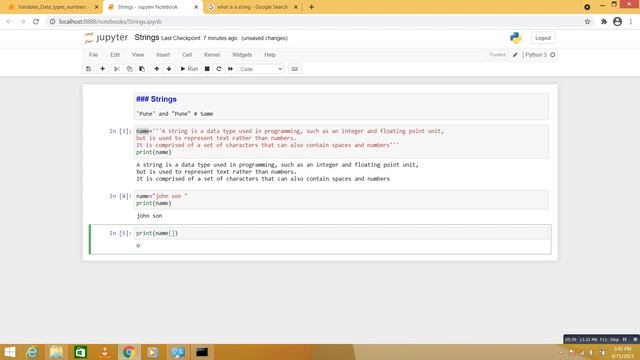Image resolution: width=640 pixels, height=360 pixels.
Task: Click the 'Pune' and "Pune" # Same line
Action: point(175,114)
